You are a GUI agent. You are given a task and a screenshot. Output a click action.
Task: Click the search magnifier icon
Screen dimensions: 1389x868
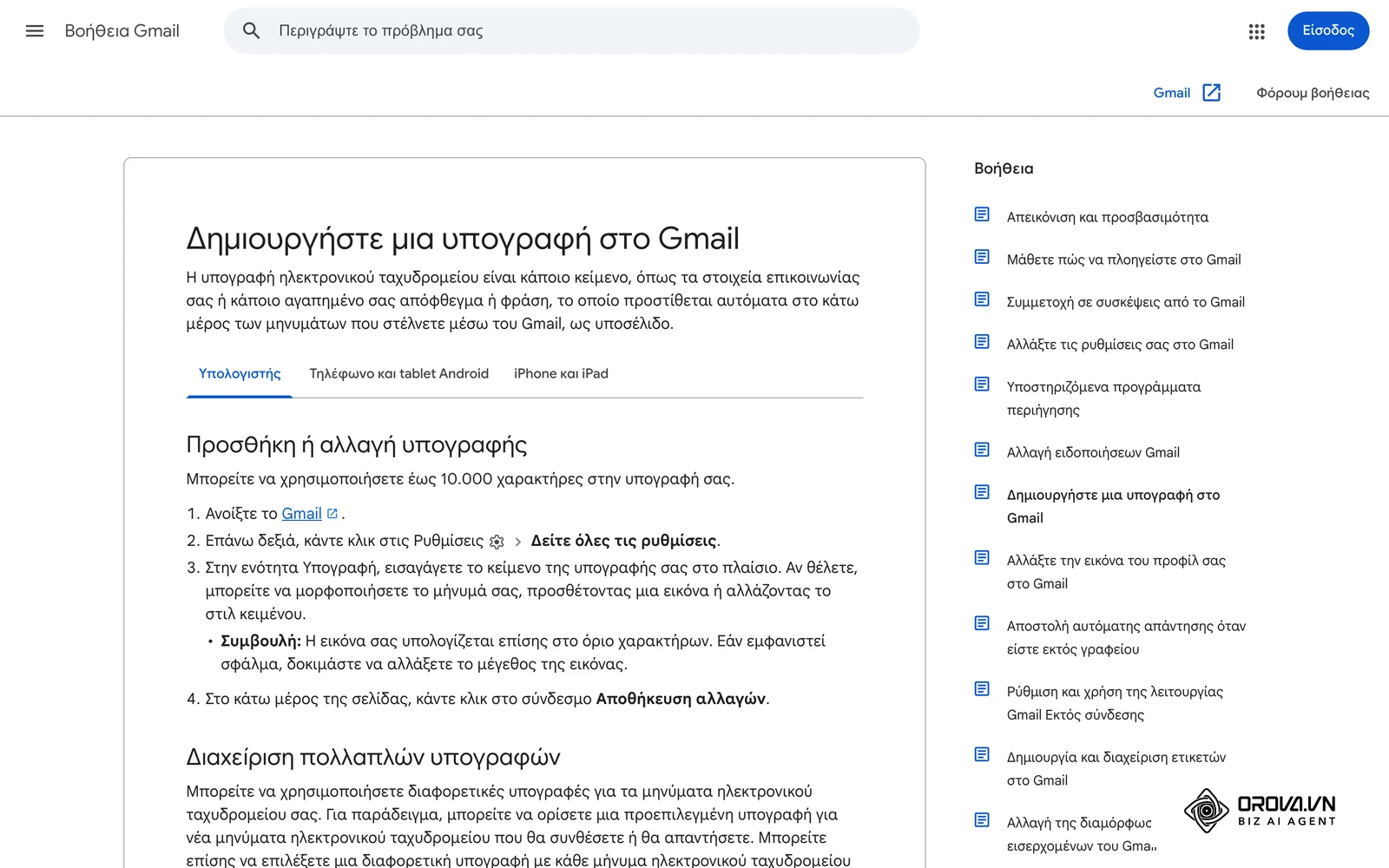click(251, 31)
